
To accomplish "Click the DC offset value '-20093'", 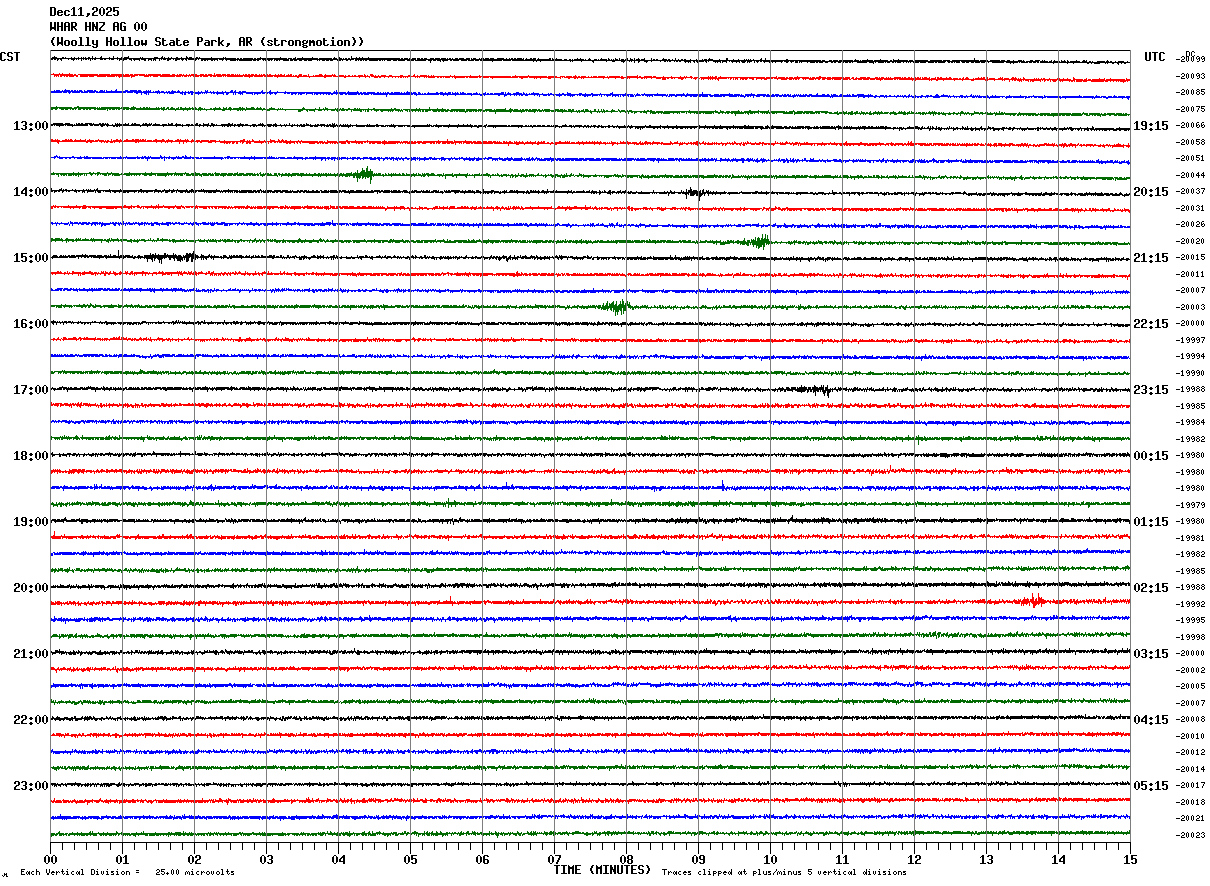I will (1191, 76).
